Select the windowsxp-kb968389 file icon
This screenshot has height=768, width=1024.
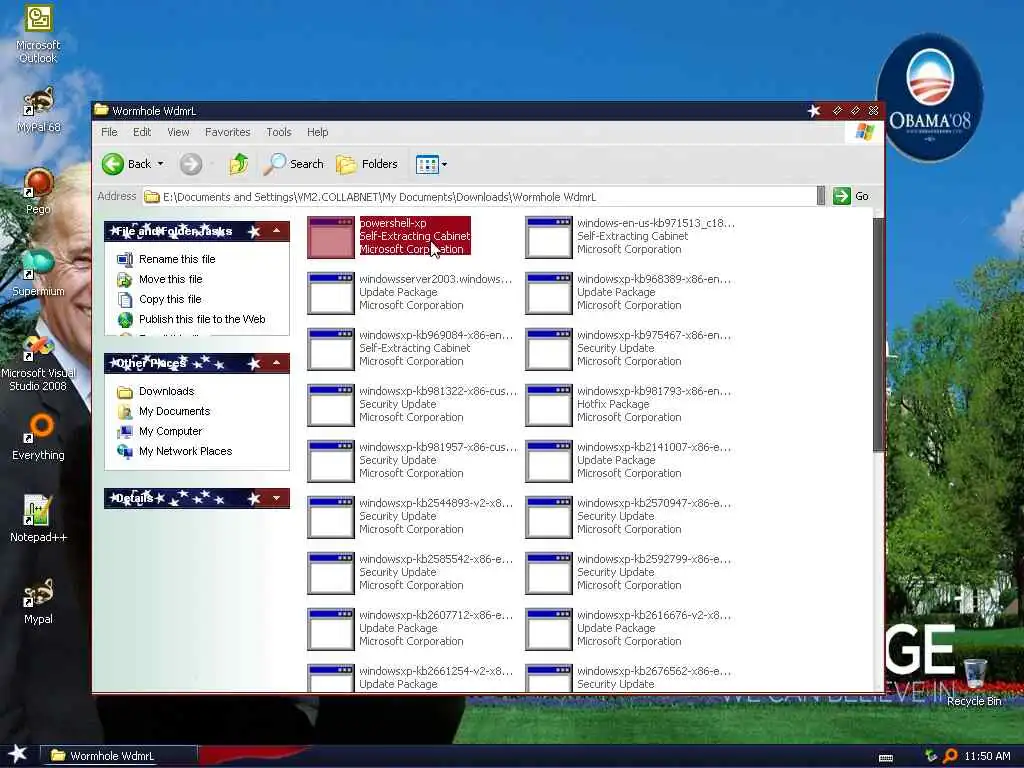point(549,293)
